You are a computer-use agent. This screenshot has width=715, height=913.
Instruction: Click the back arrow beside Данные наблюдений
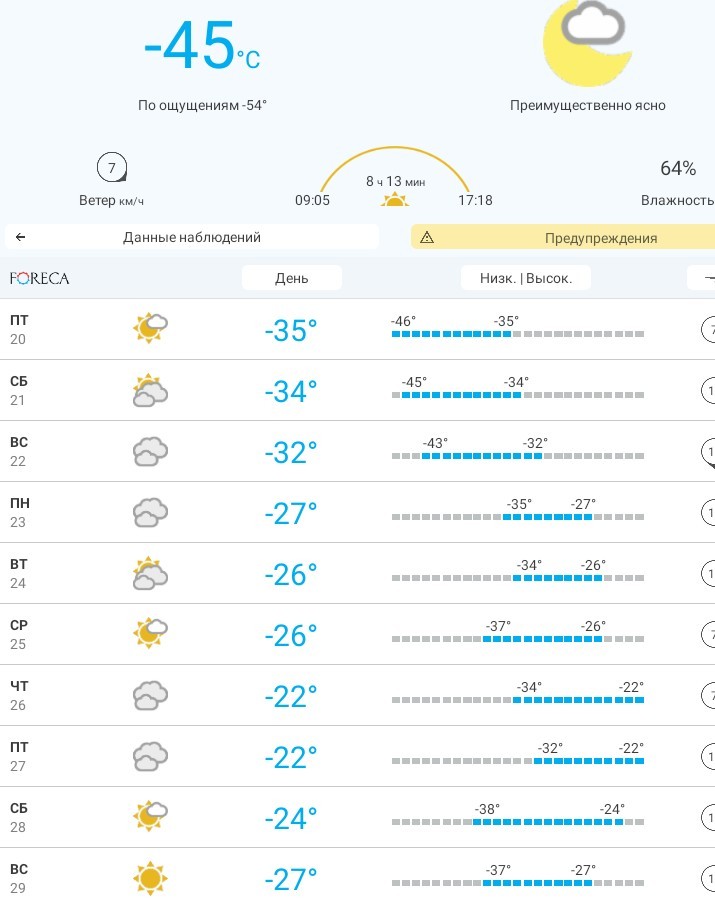(20, 237)
